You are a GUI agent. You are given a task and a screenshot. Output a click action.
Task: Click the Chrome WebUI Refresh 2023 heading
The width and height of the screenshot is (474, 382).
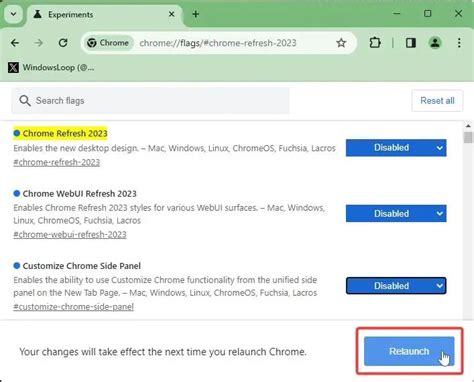point(80,194)
